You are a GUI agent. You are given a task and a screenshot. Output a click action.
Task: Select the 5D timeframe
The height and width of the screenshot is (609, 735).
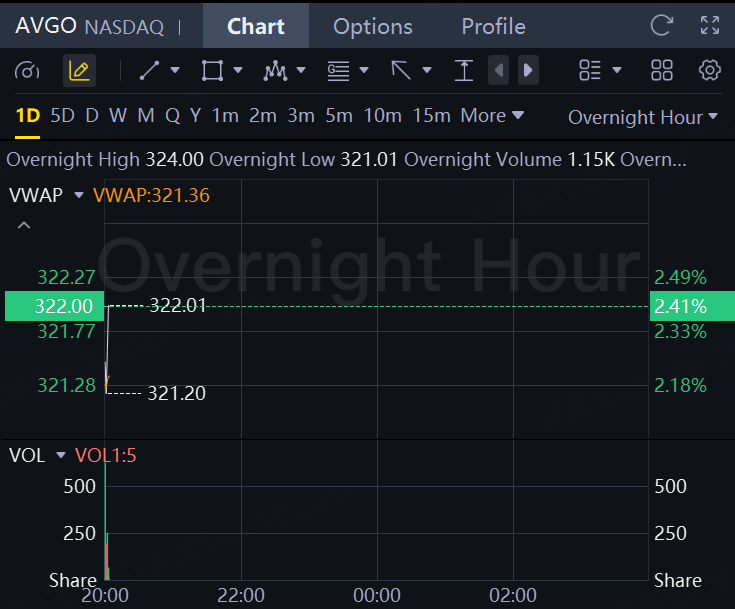coord(62,116)
